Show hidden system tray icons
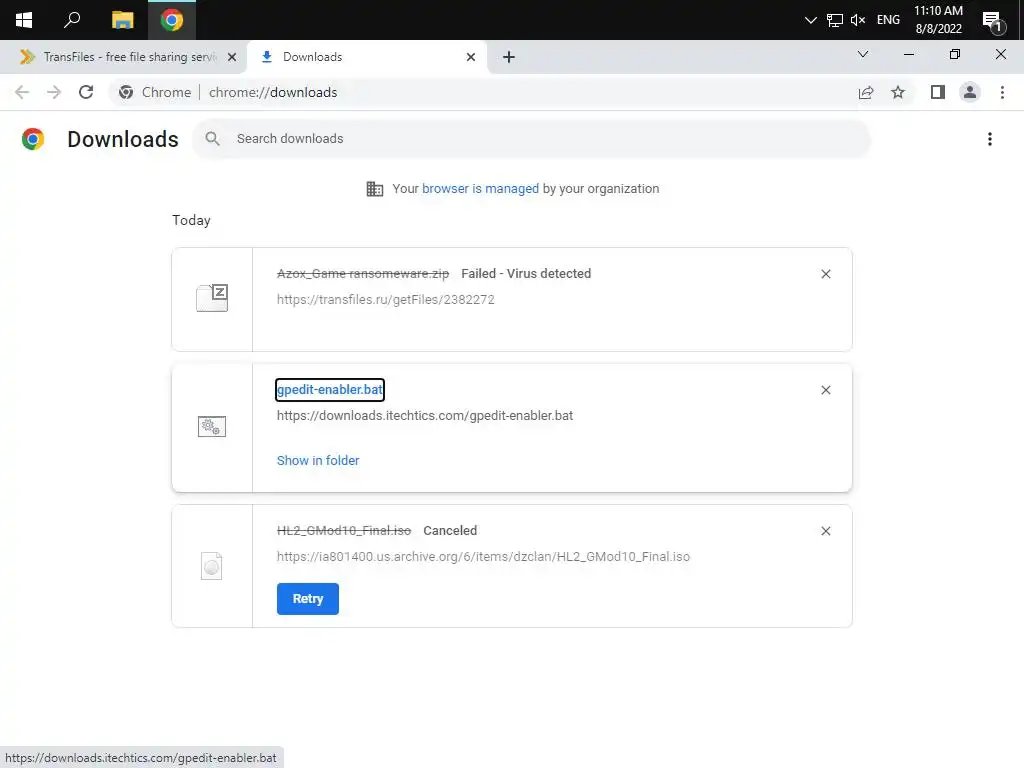Viewport: 1024px width, 768px height. click(x=810, y=20)
